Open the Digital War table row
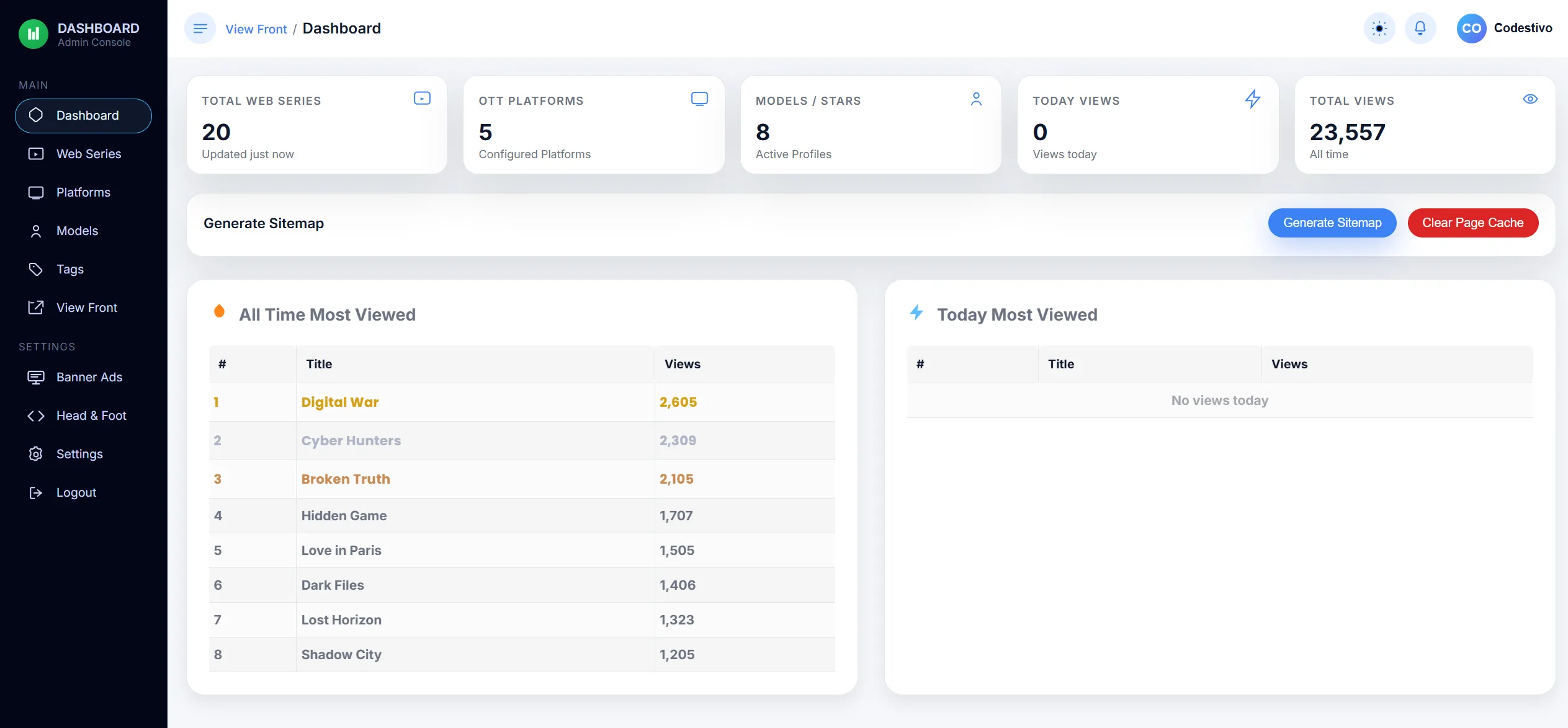This screenshot has width=1568, height=728. point(522,402)
